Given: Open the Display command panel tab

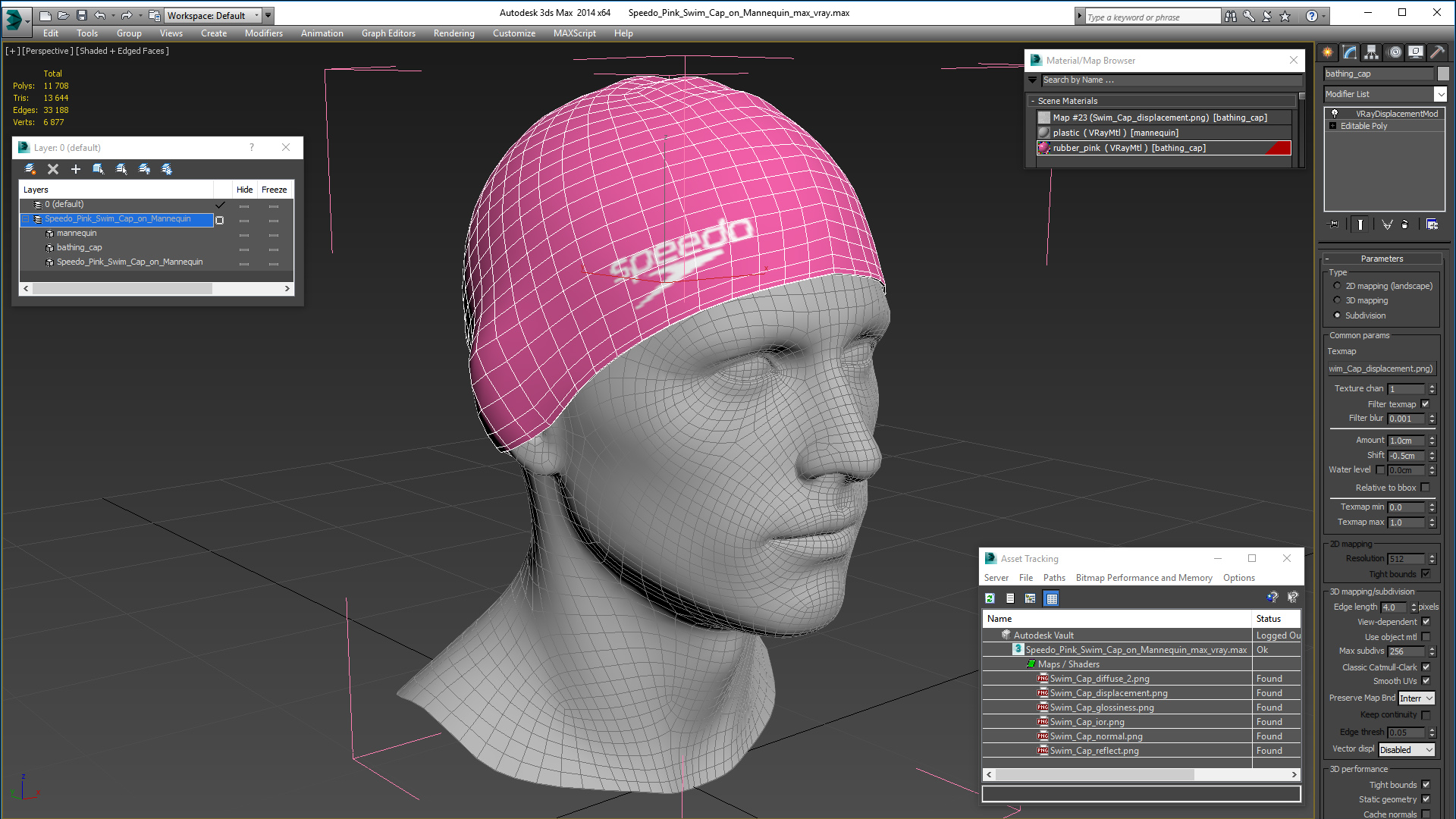Looking at the screenshot, I should pyautogui.click(x=1416, y=52).
